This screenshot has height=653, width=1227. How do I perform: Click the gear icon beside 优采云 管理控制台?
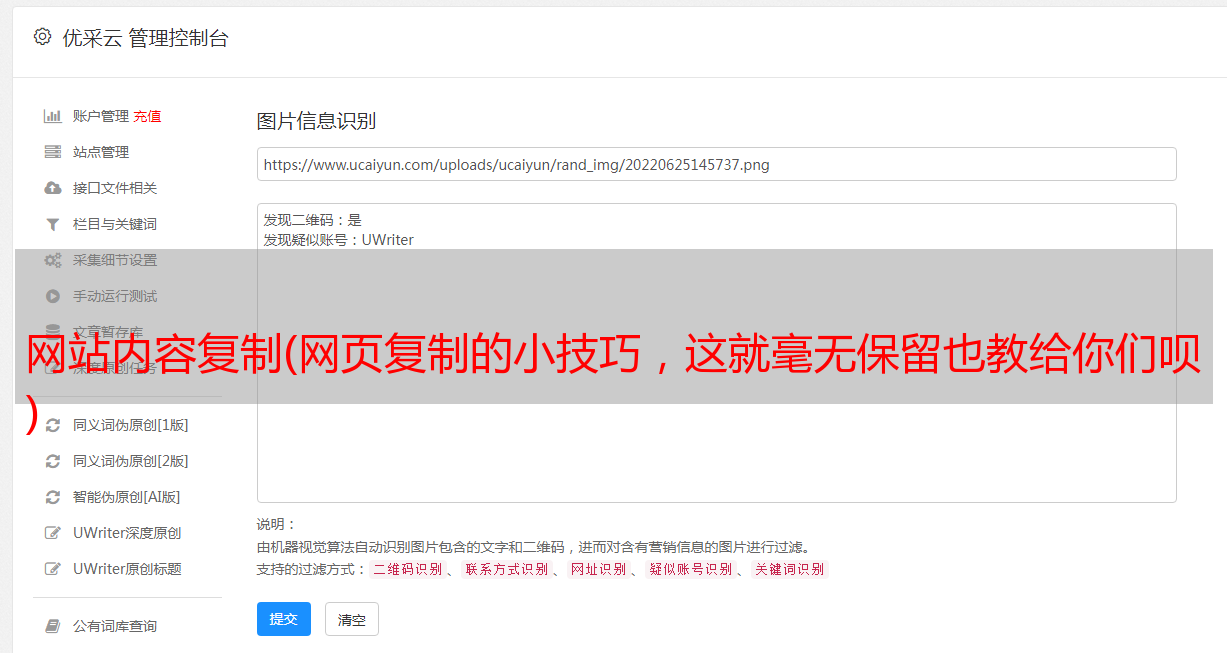pyautogui.click(x=42, y=37)
